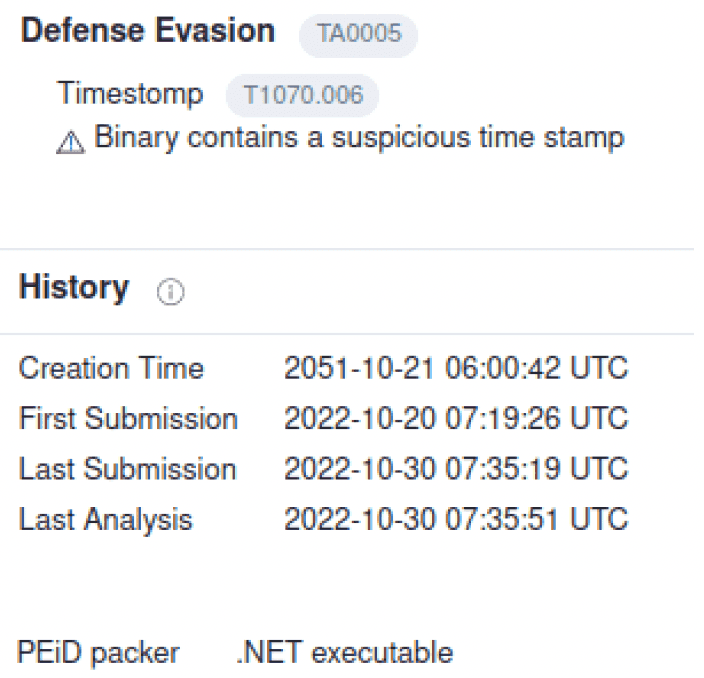Select the 2051-10-21 creation time value

tap(456, 368)
